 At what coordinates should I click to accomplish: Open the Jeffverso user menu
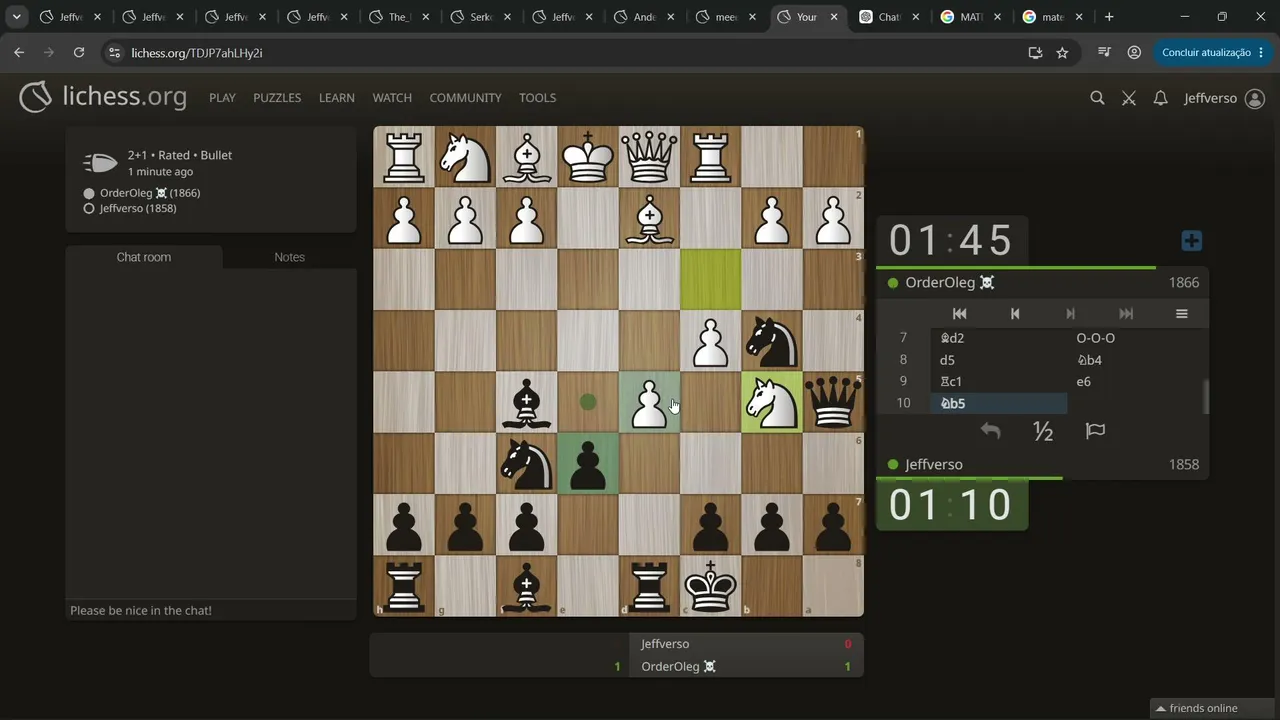(1224, 98)
